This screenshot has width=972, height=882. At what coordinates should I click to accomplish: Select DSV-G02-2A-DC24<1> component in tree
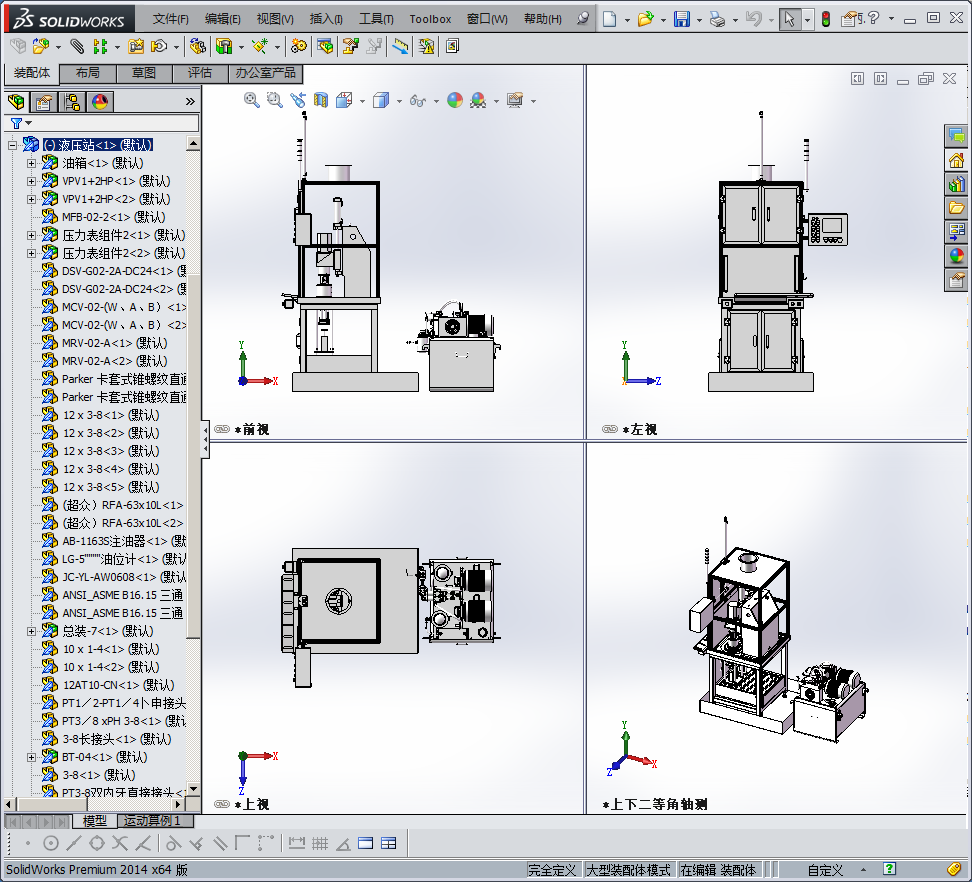124,271
